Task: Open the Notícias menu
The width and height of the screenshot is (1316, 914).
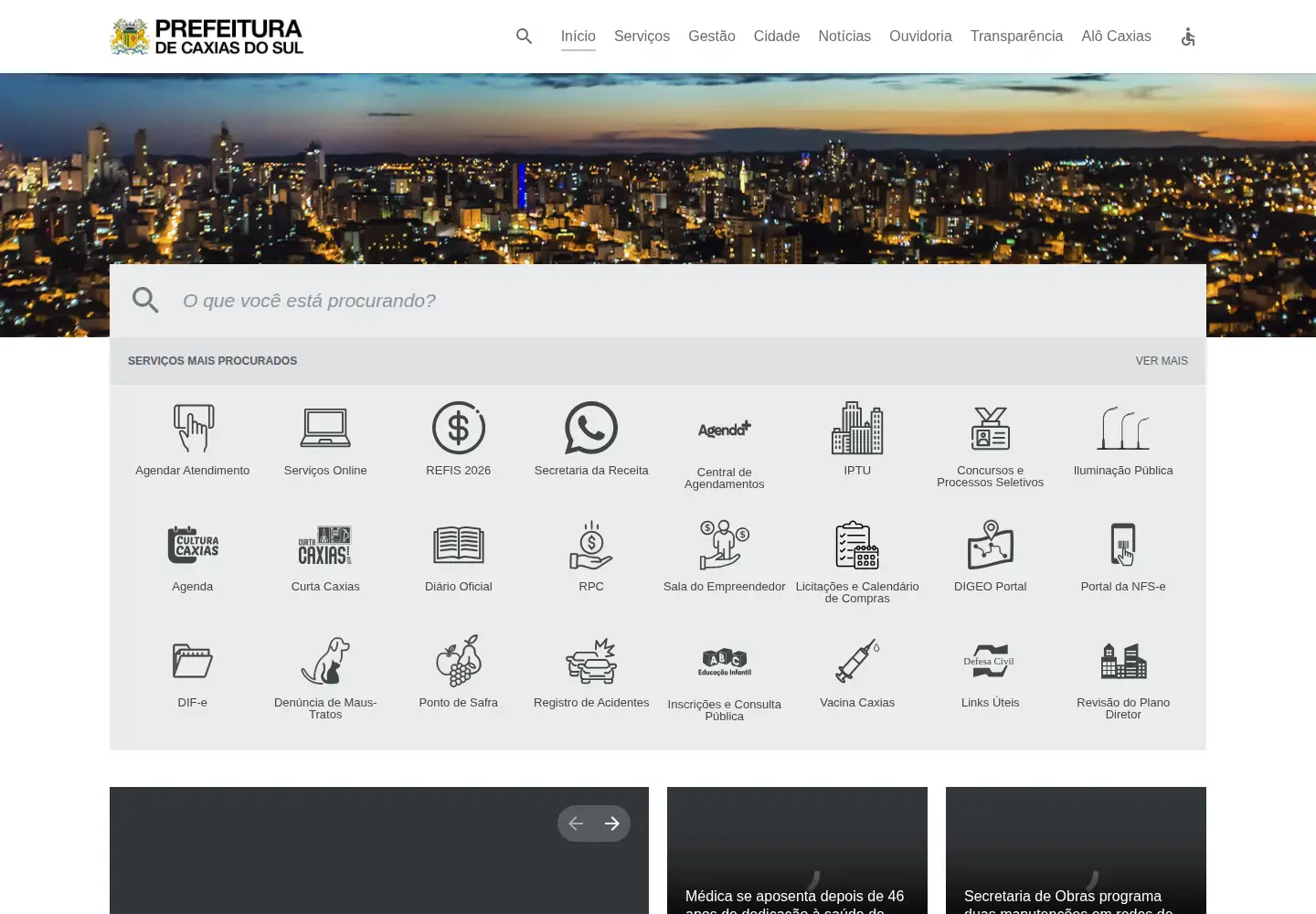Action: pos(844,37)
